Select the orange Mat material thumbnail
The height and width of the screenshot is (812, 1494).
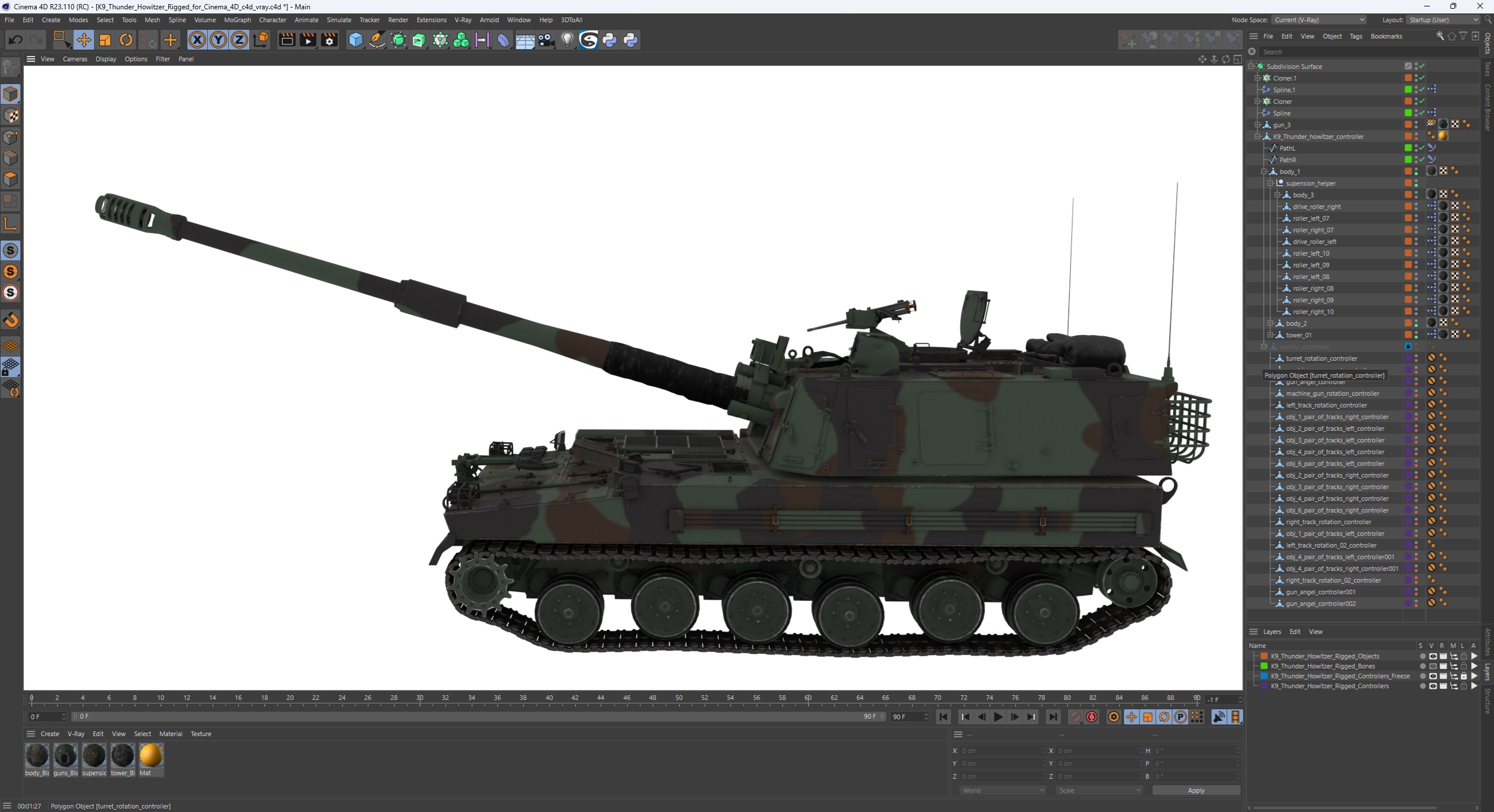(x=151, y=755)
